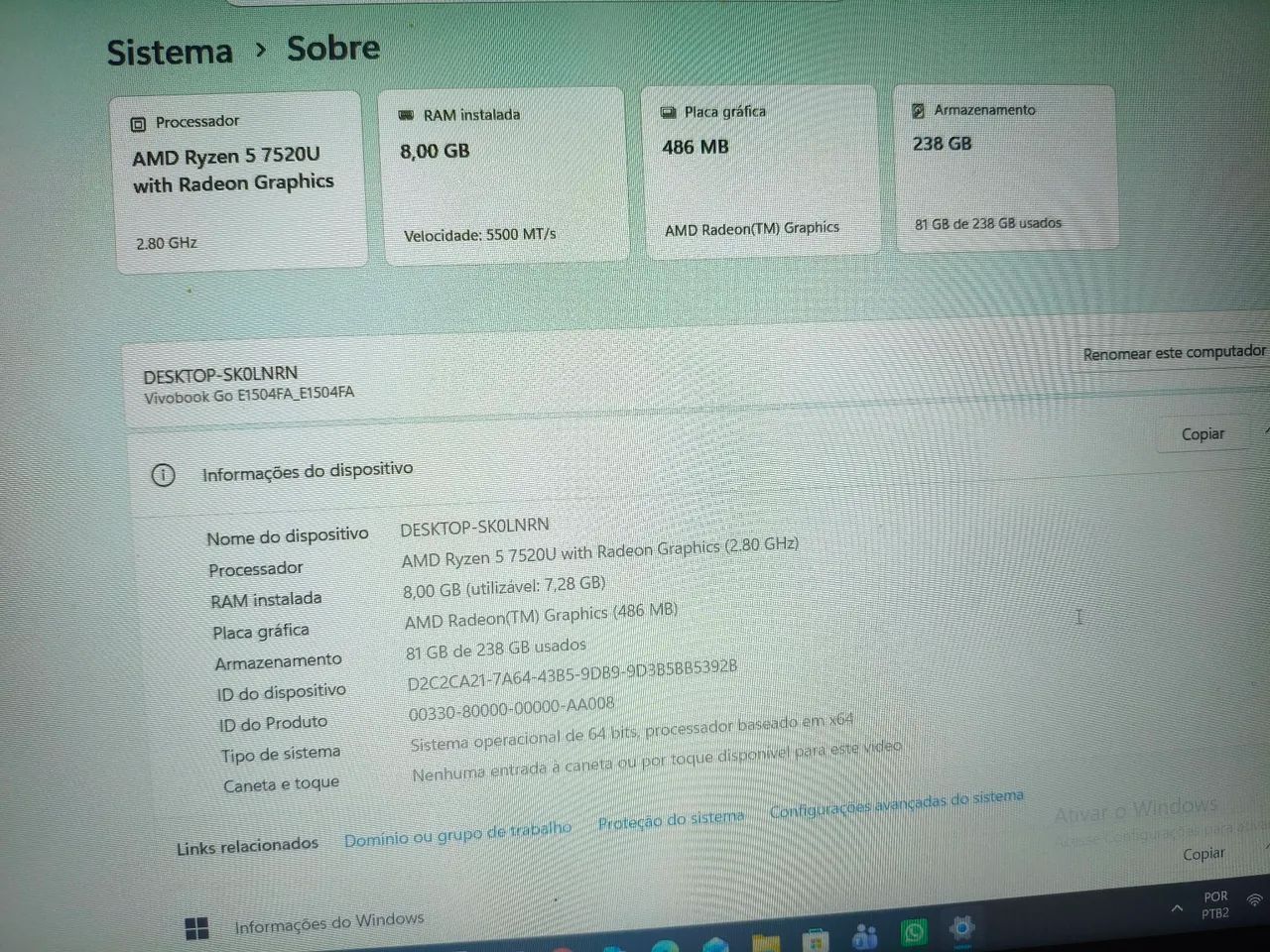Click 81 GB de 238 GB usados in storage card
The height and width of the screenshot is (952, 1270).
tap(988, 223)
